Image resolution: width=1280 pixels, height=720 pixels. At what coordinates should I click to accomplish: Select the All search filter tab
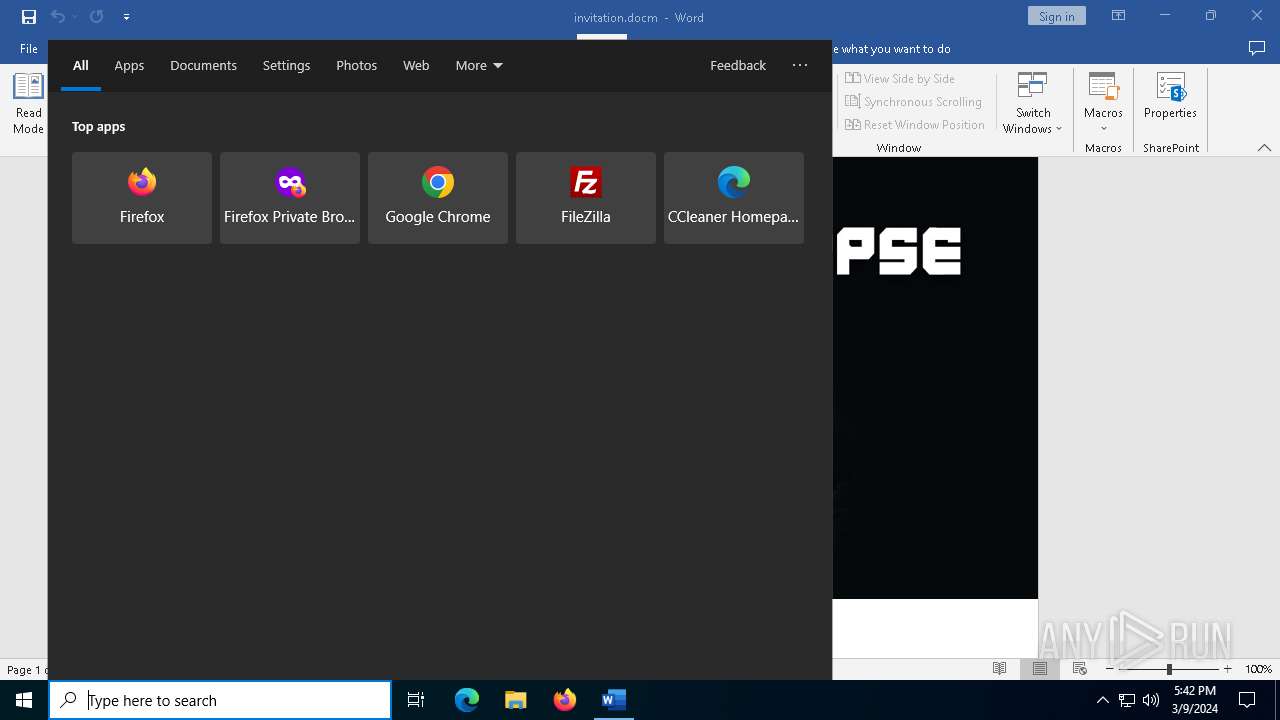(x=81, y=65)
